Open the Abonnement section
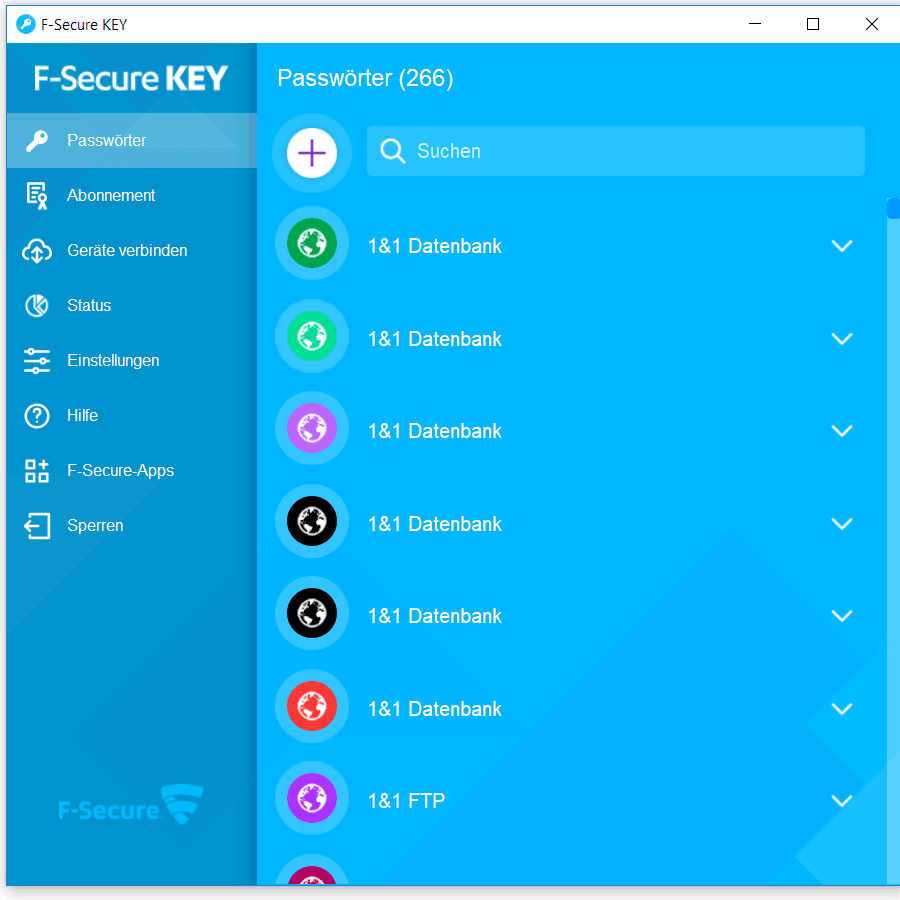This screenshot has height=900, width=900. click(x=131, y=196)
